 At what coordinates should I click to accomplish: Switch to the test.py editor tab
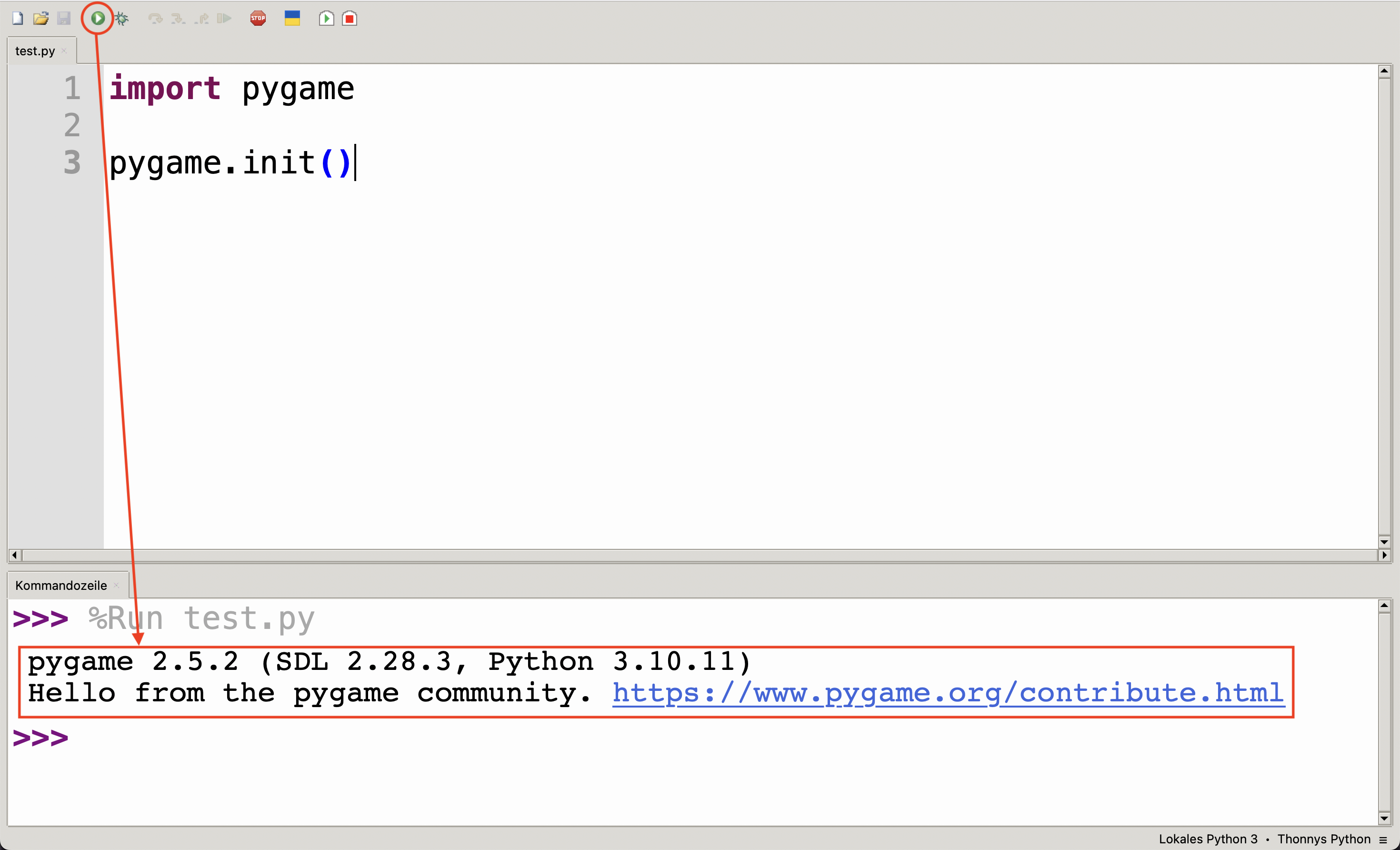(35, 51)
